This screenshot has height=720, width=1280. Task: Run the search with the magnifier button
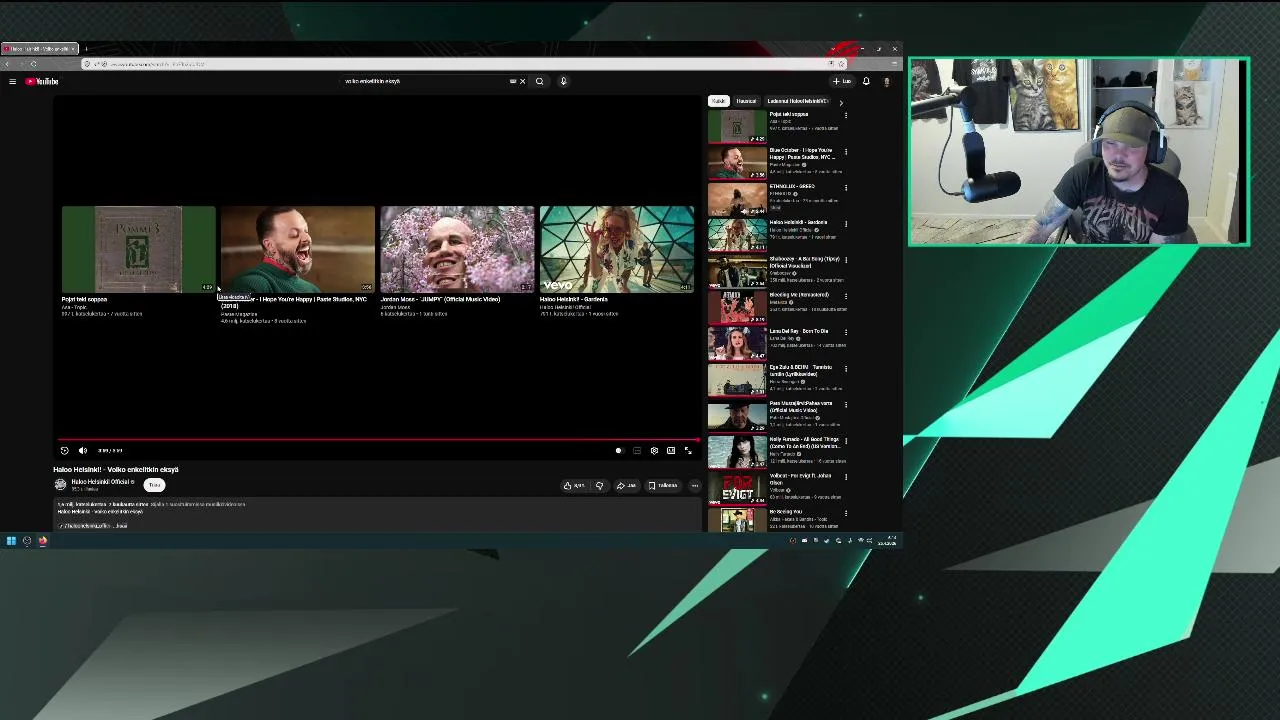pos(539,81)
